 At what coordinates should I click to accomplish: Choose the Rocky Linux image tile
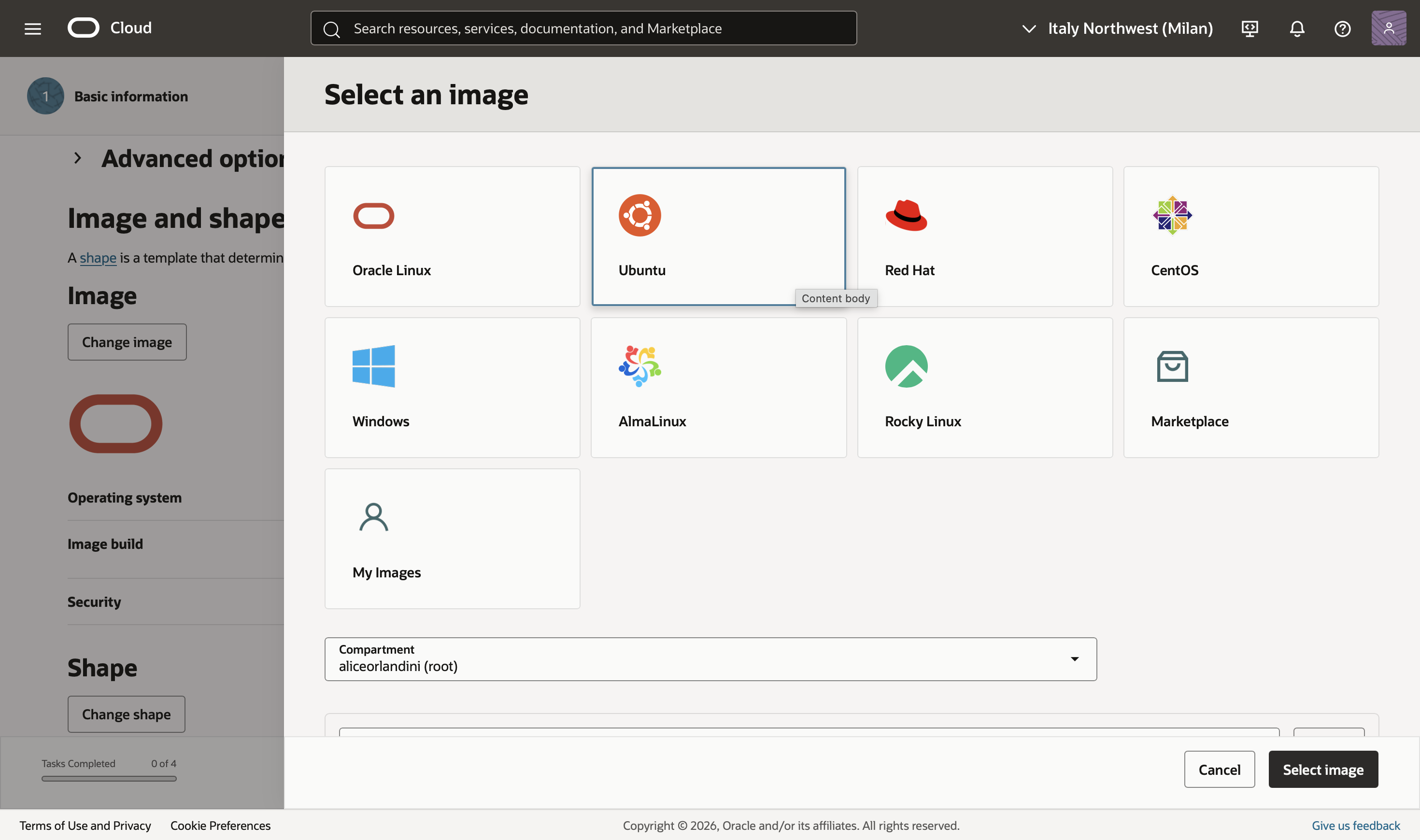[x=985, y=387]
